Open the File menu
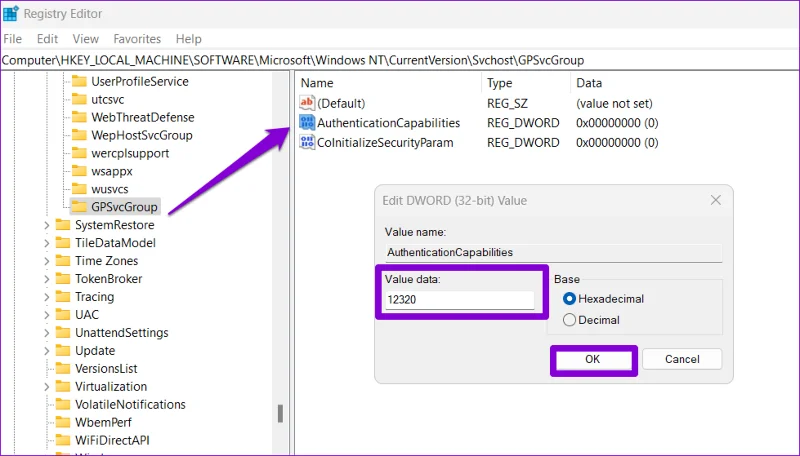Viewport: 800px width, 456px height. coord(13,39)
